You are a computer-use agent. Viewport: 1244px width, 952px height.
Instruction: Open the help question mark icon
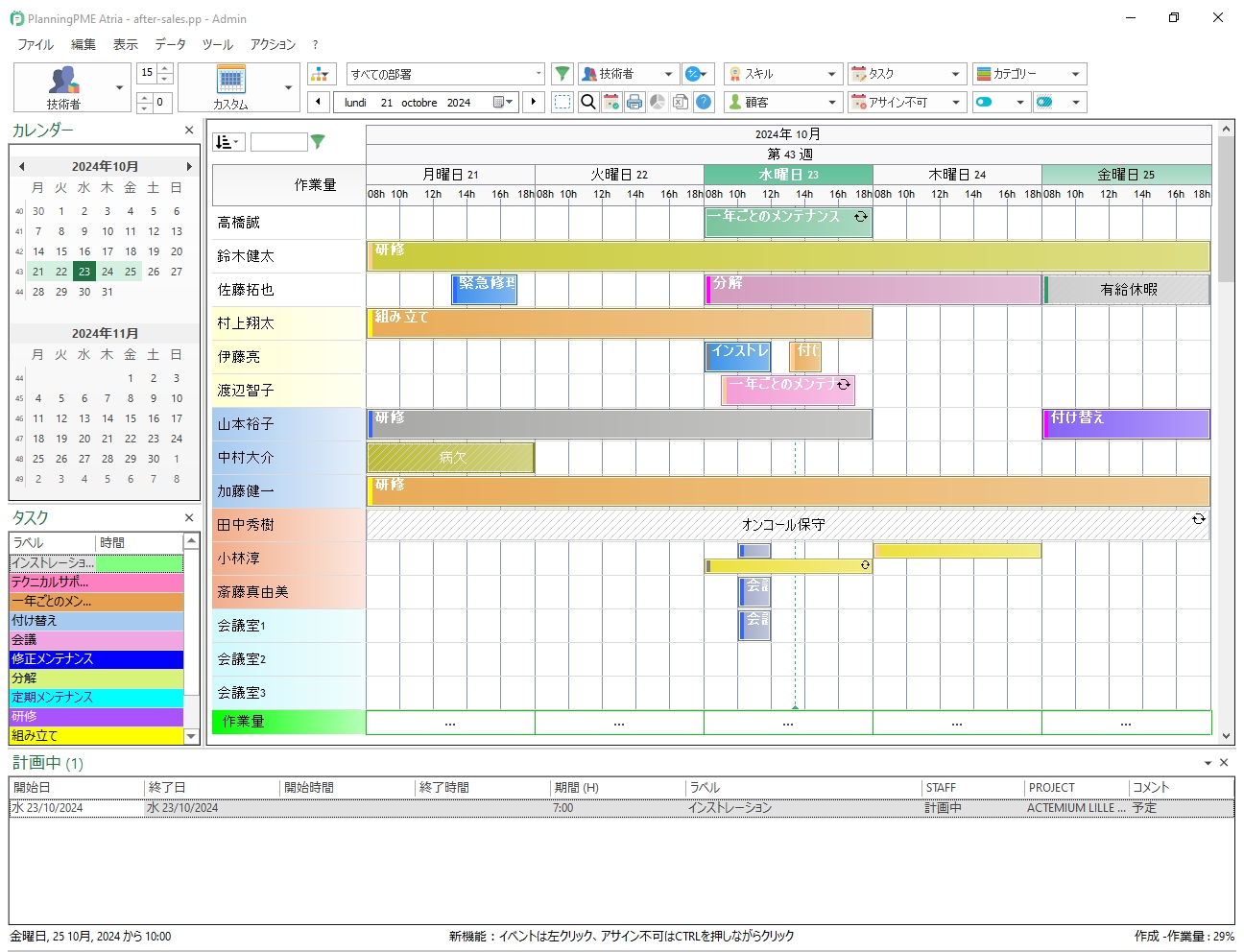click(x=704, y=102)
